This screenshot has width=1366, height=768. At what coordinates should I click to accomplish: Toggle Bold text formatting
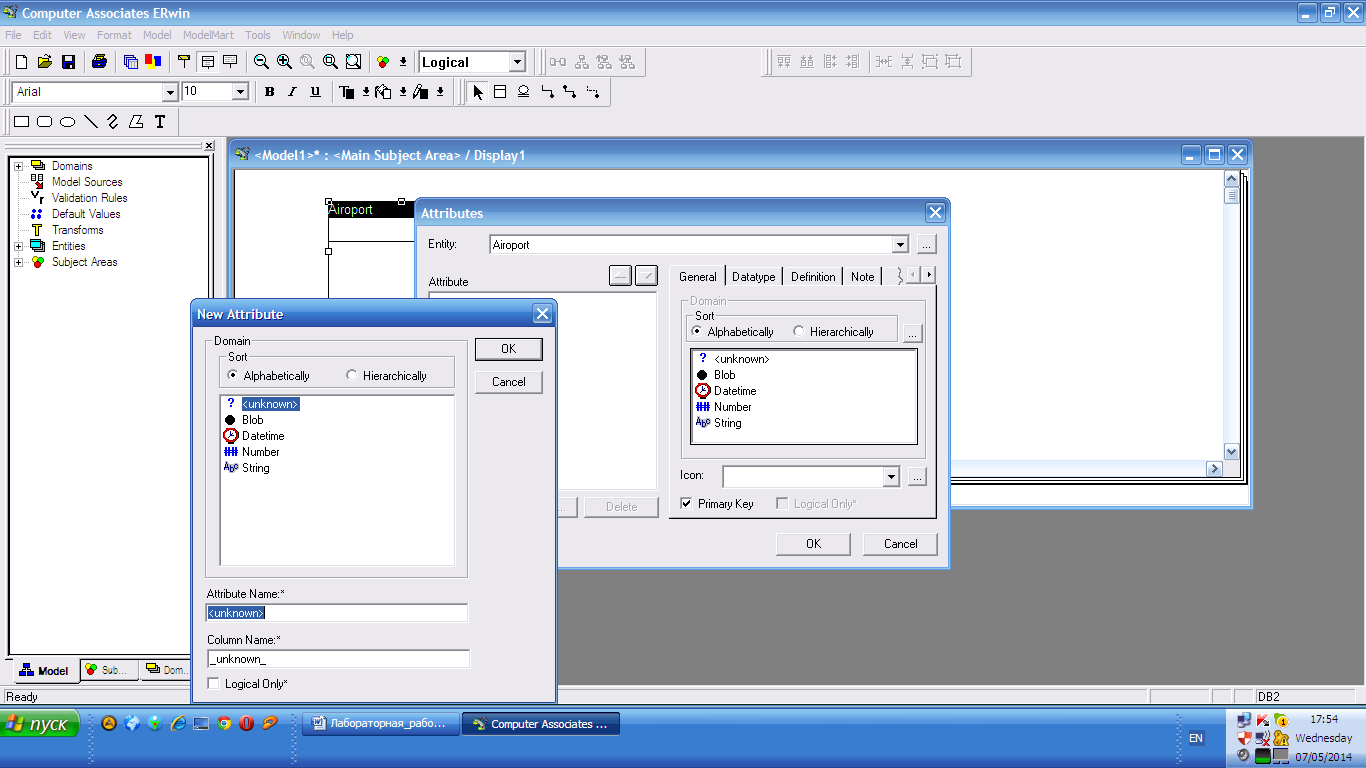(270, 92)
